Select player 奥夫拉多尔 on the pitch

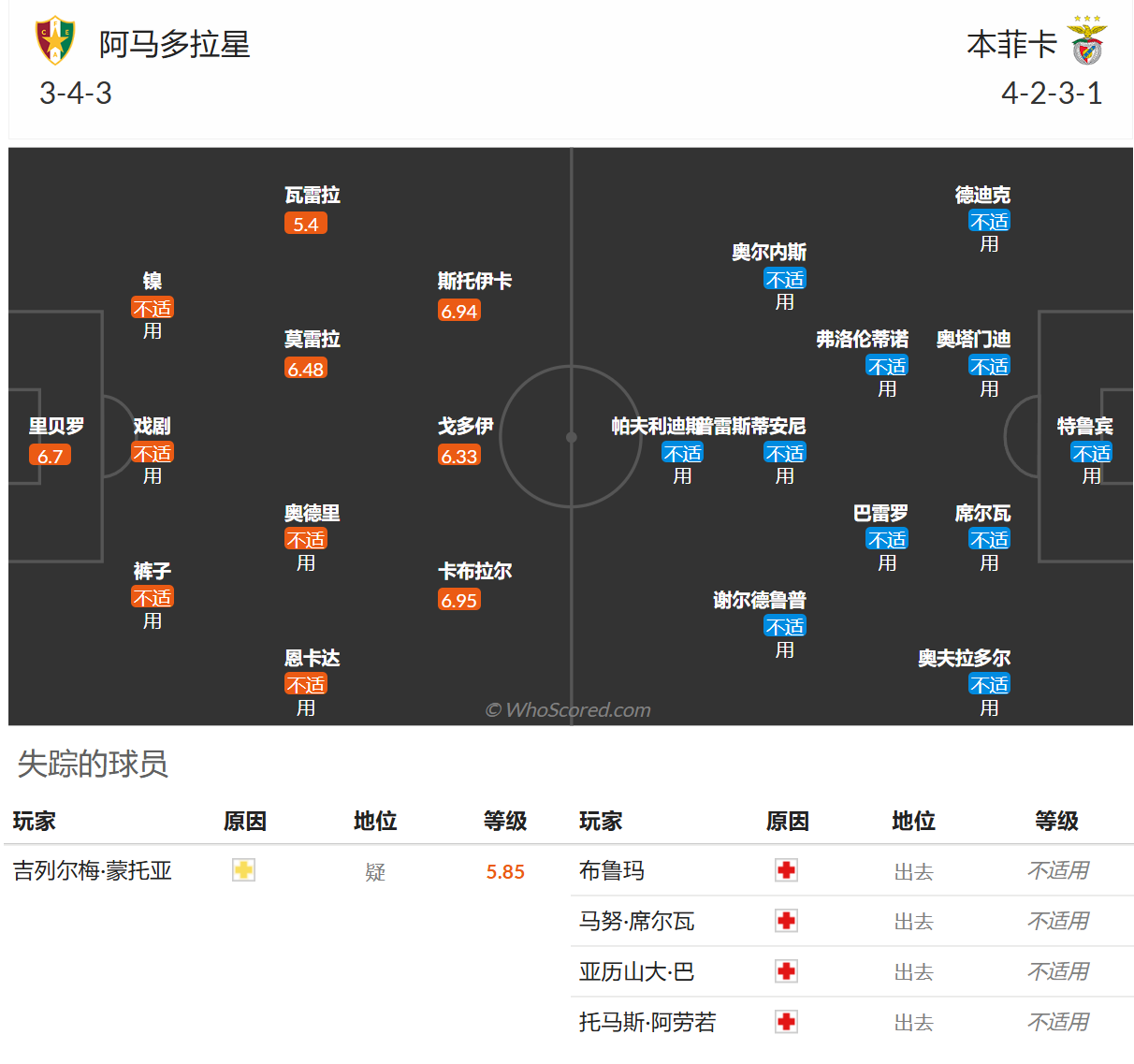964,659
